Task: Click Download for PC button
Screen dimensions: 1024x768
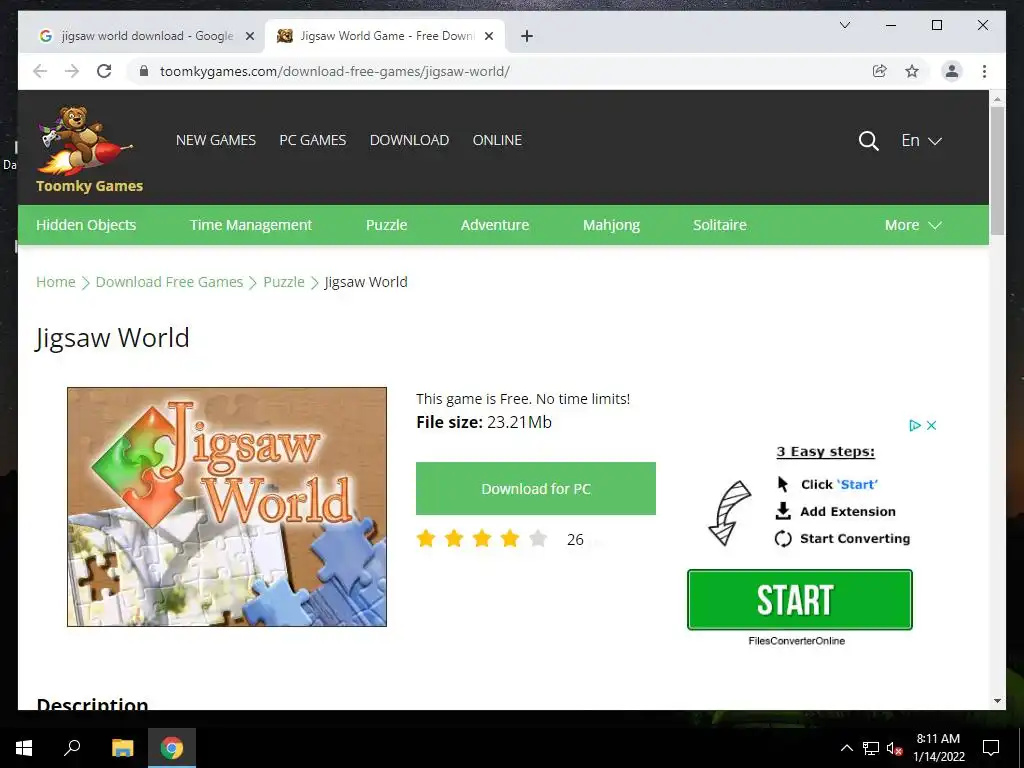Action: click(536, 488)
